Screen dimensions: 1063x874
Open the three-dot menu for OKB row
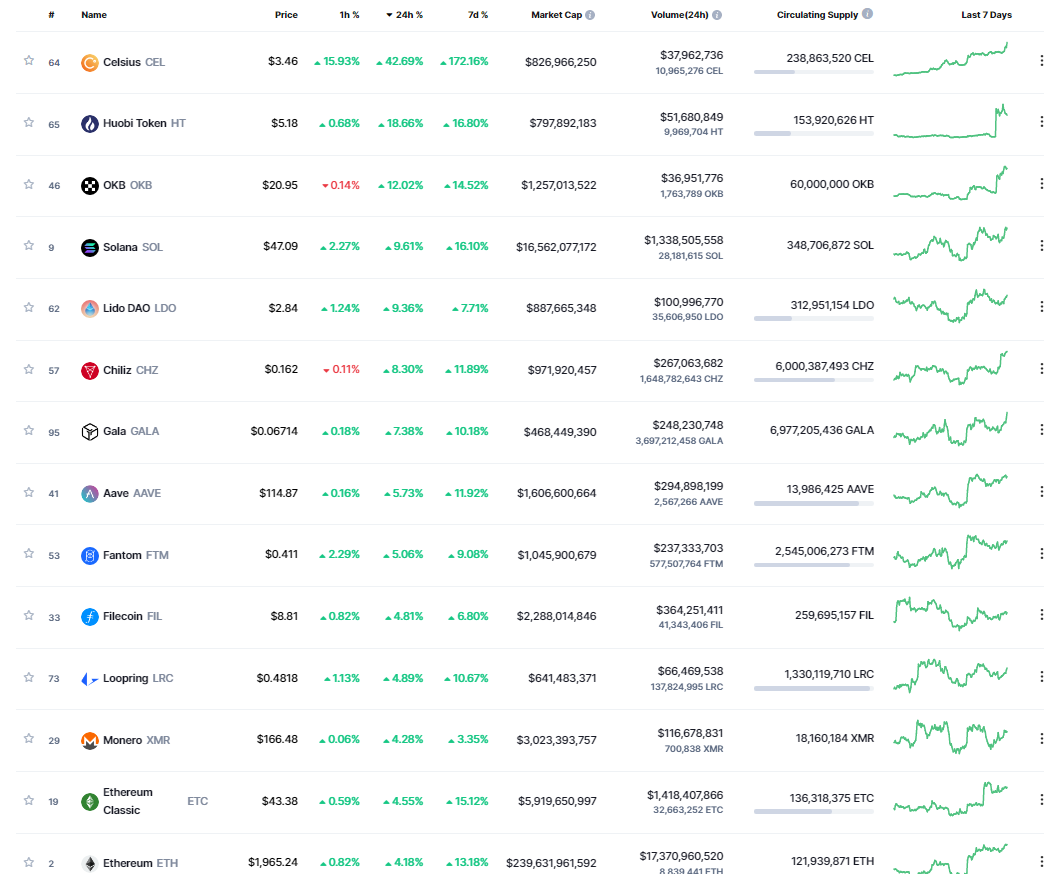click(1041, 185)
